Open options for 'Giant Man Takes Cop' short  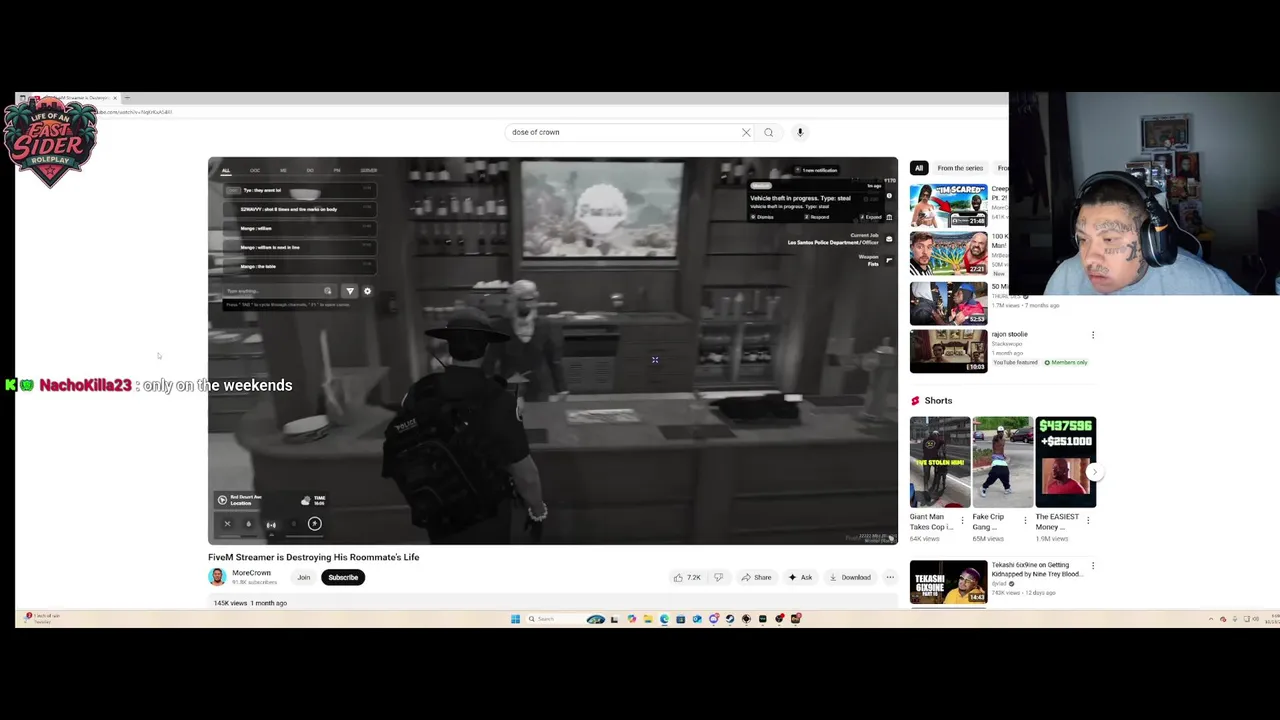click(x=962, y=520)
